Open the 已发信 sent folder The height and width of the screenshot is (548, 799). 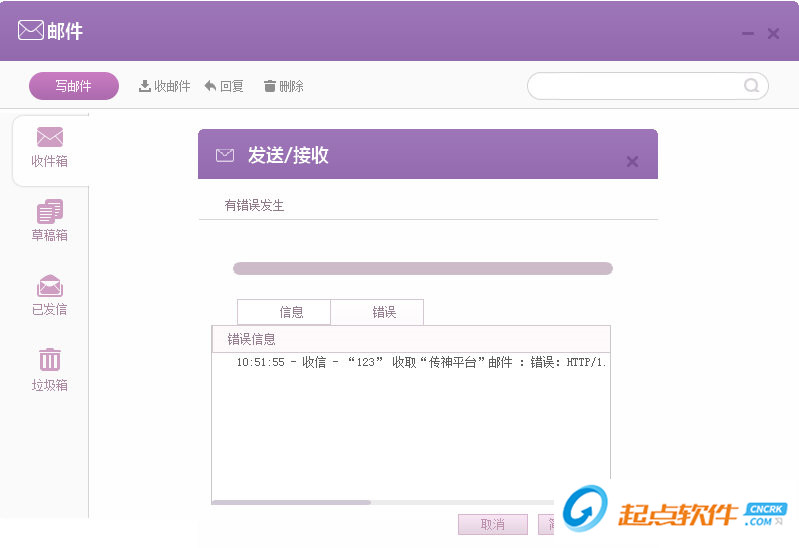(x=50, y=295)
